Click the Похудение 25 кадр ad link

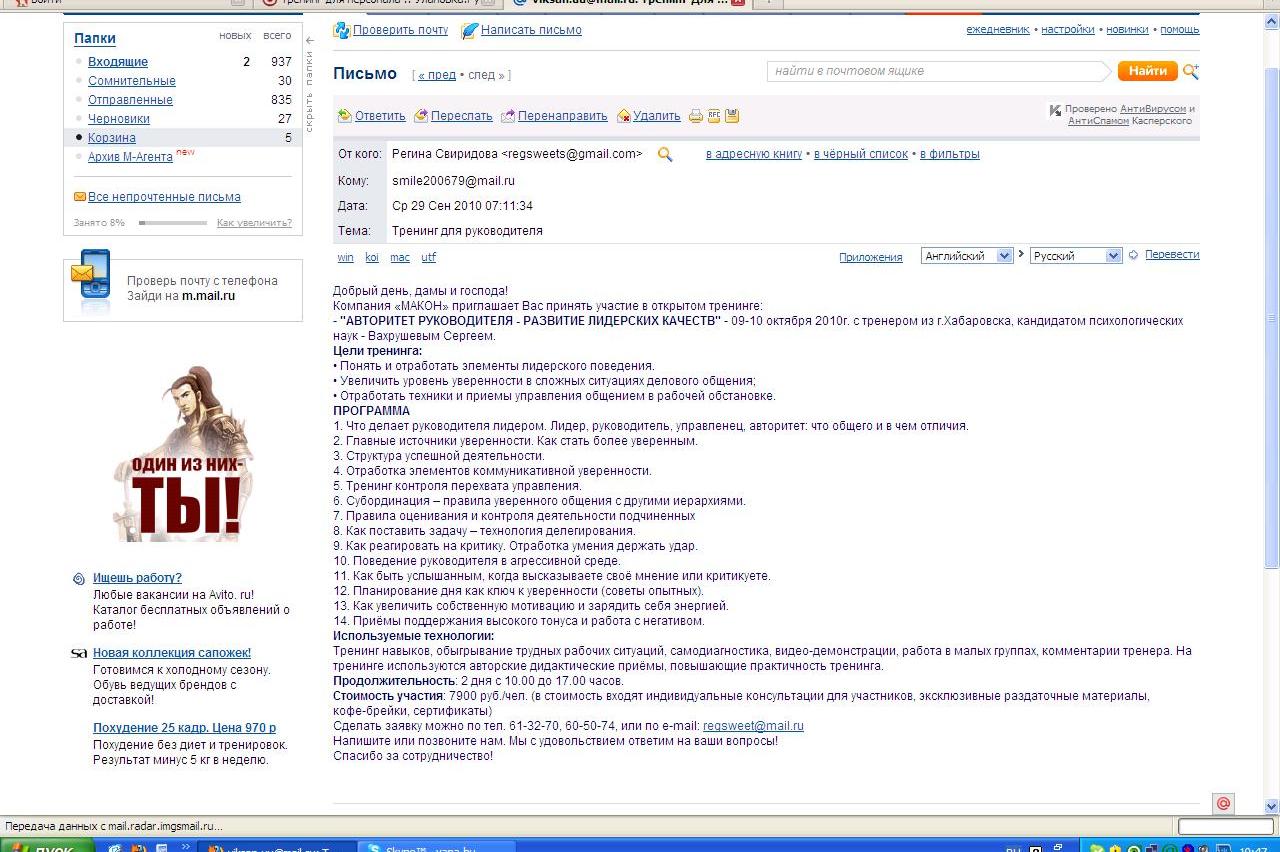184,728
